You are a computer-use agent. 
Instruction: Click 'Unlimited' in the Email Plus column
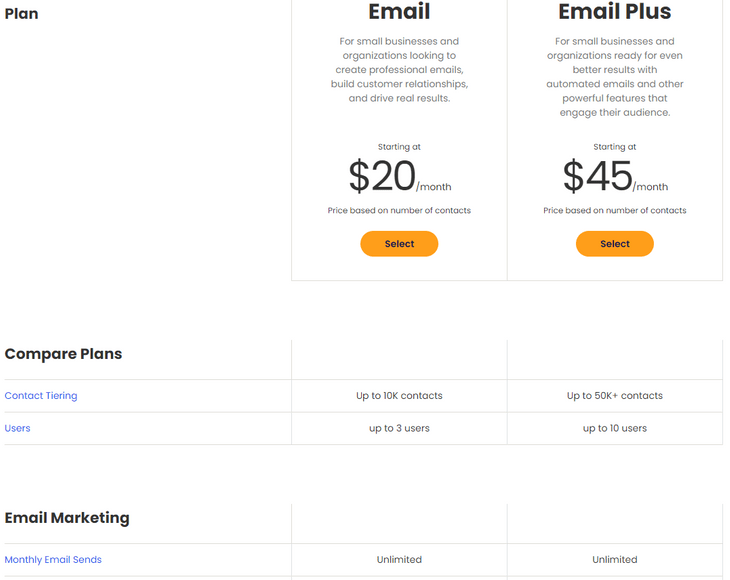tap(614, 560)
